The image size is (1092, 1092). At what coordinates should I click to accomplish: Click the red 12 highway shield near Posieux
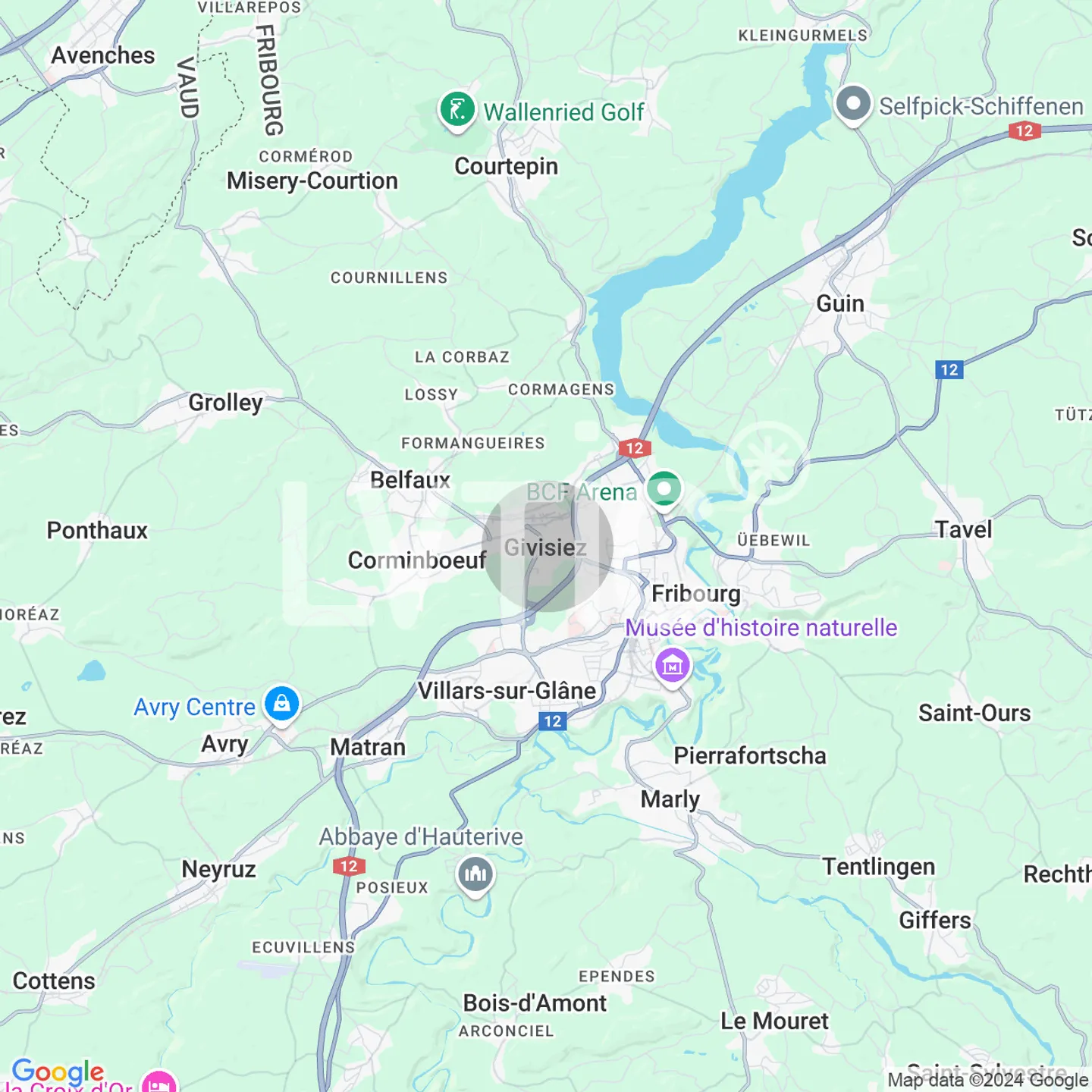point(349,866)
